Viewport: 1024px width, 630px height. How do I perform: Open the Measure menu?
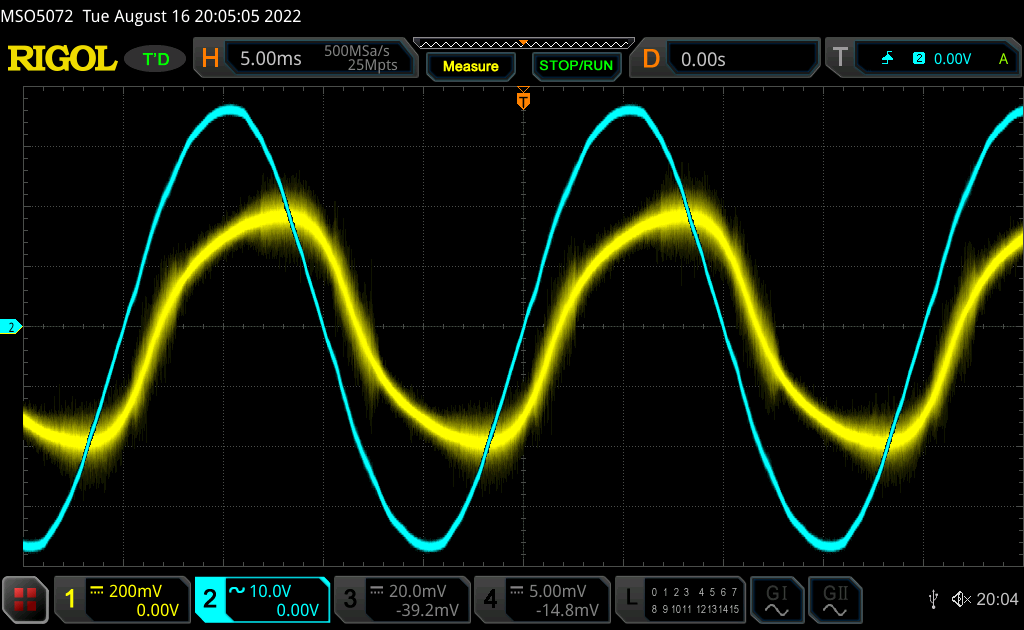pyautogui.click(x=470, y=66)
